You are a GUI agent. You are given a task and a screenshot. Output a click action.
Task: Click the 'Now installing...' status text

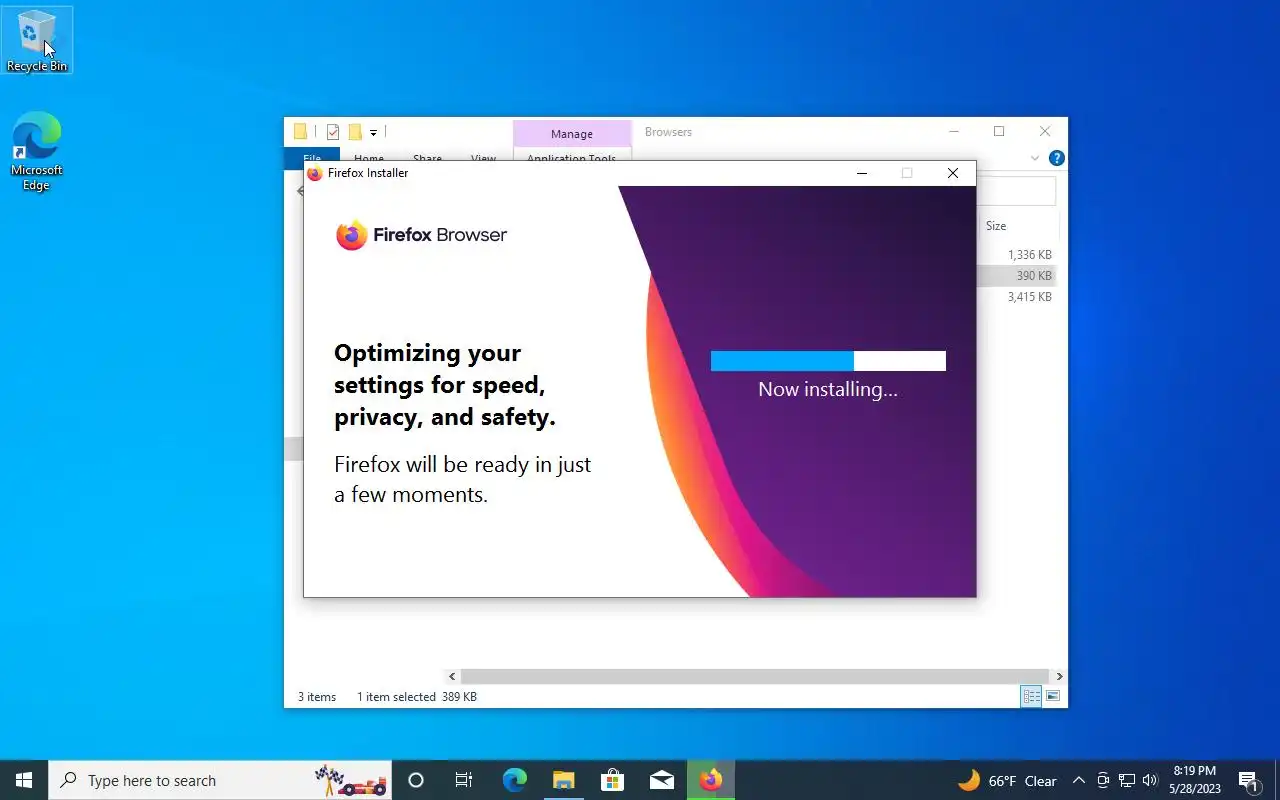tap(828, 389)
